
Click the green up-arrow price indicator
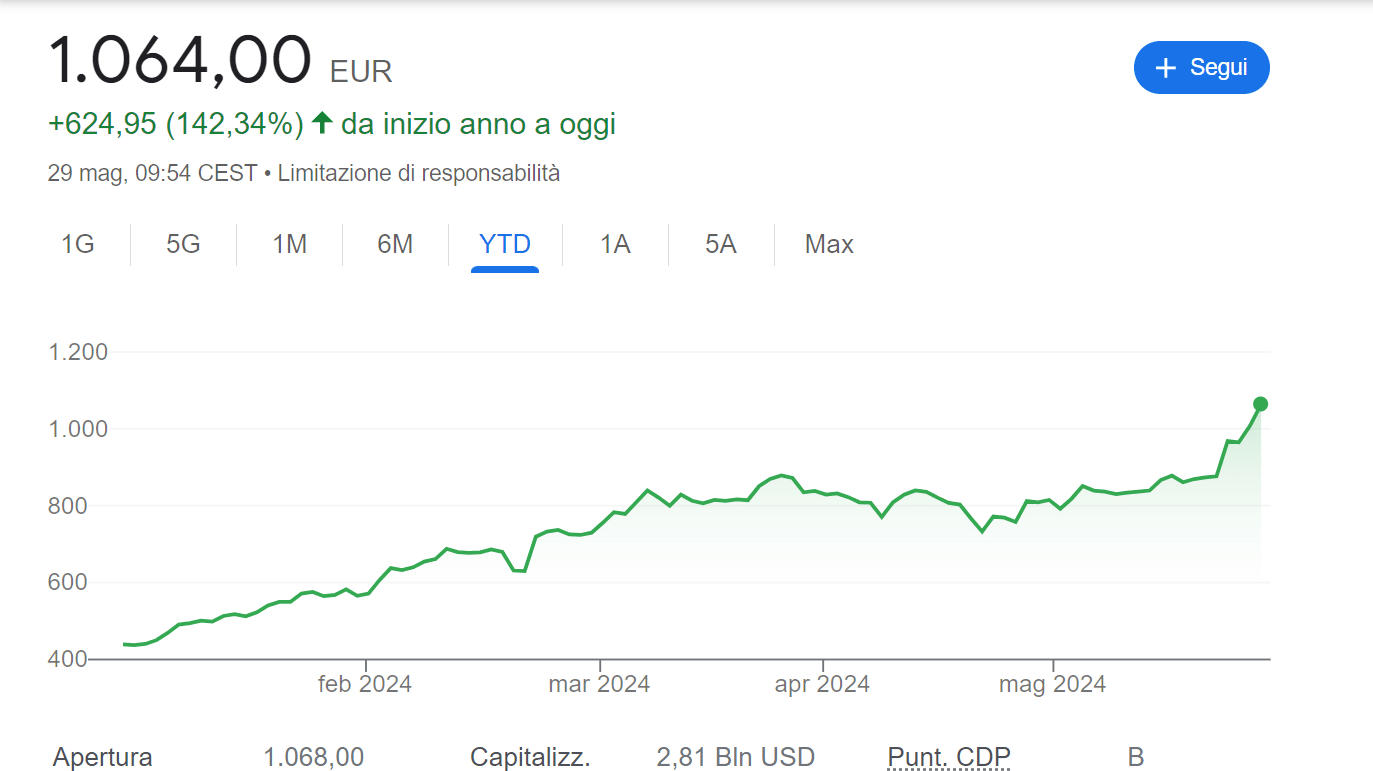tap(321, 123)
